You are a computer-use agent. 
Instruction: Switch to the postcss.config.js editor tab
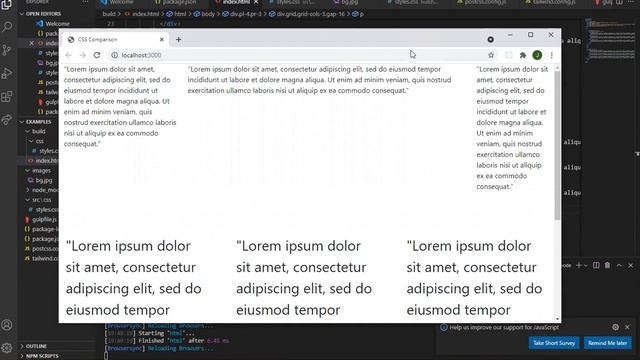tap(481, 2)
